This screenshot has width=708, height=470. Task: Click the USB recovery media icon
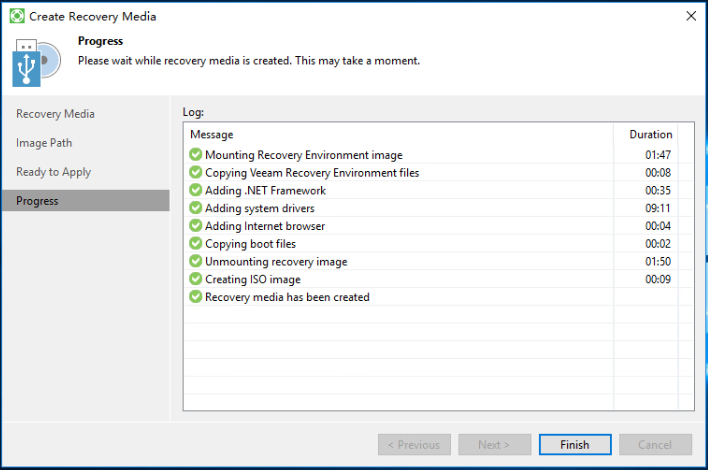point(36,62)
